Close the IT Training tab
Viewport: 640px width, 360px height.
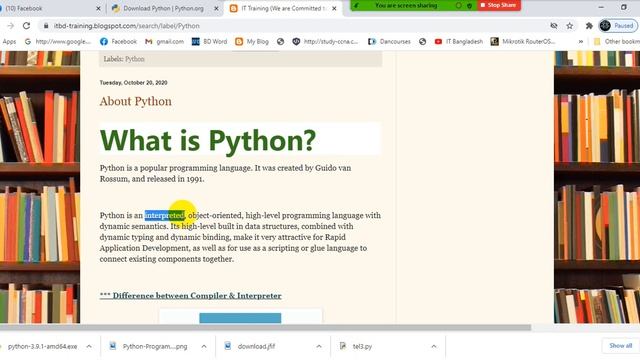coord(334,8)
